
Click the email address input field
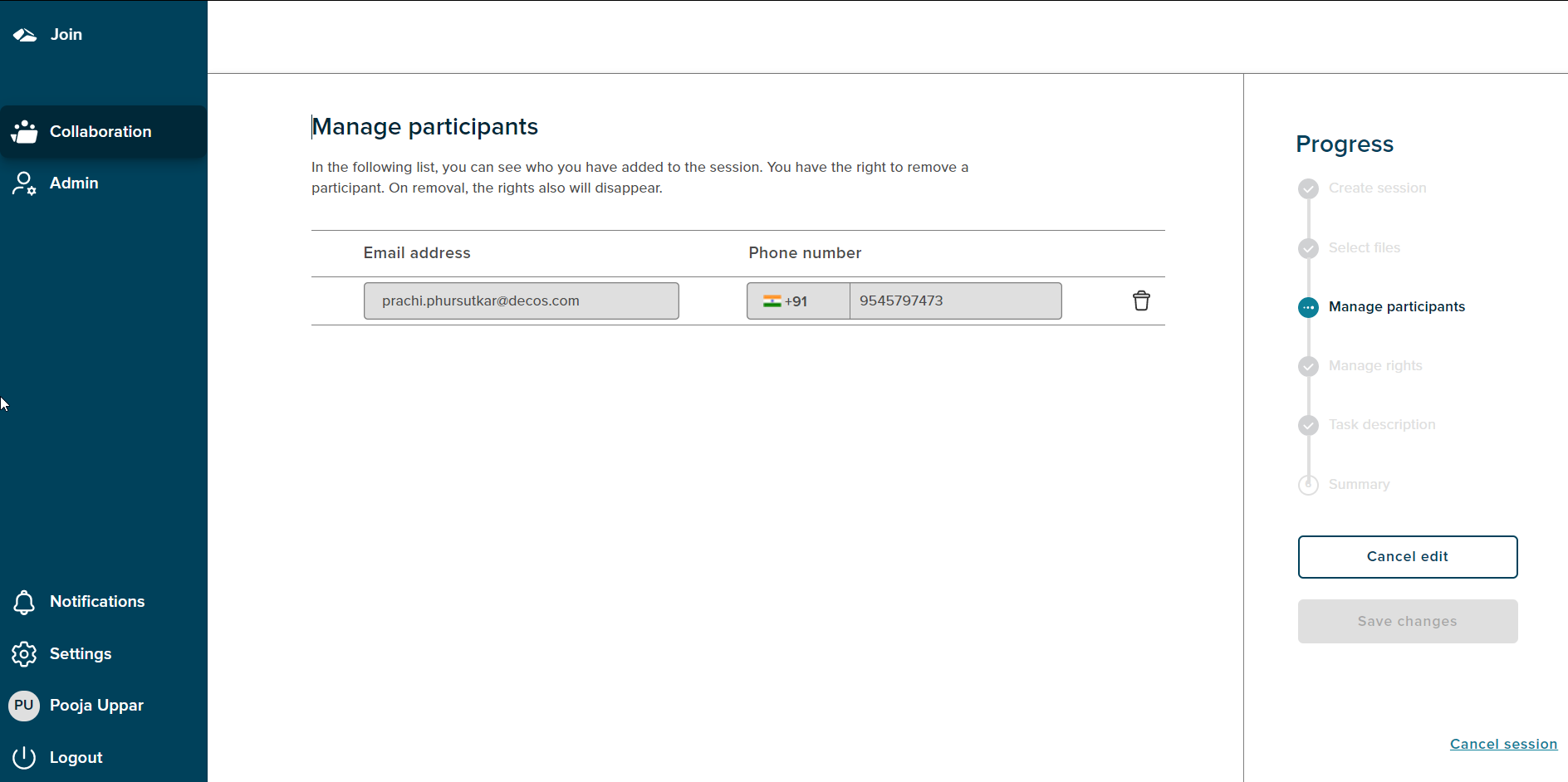coord(521,301)
